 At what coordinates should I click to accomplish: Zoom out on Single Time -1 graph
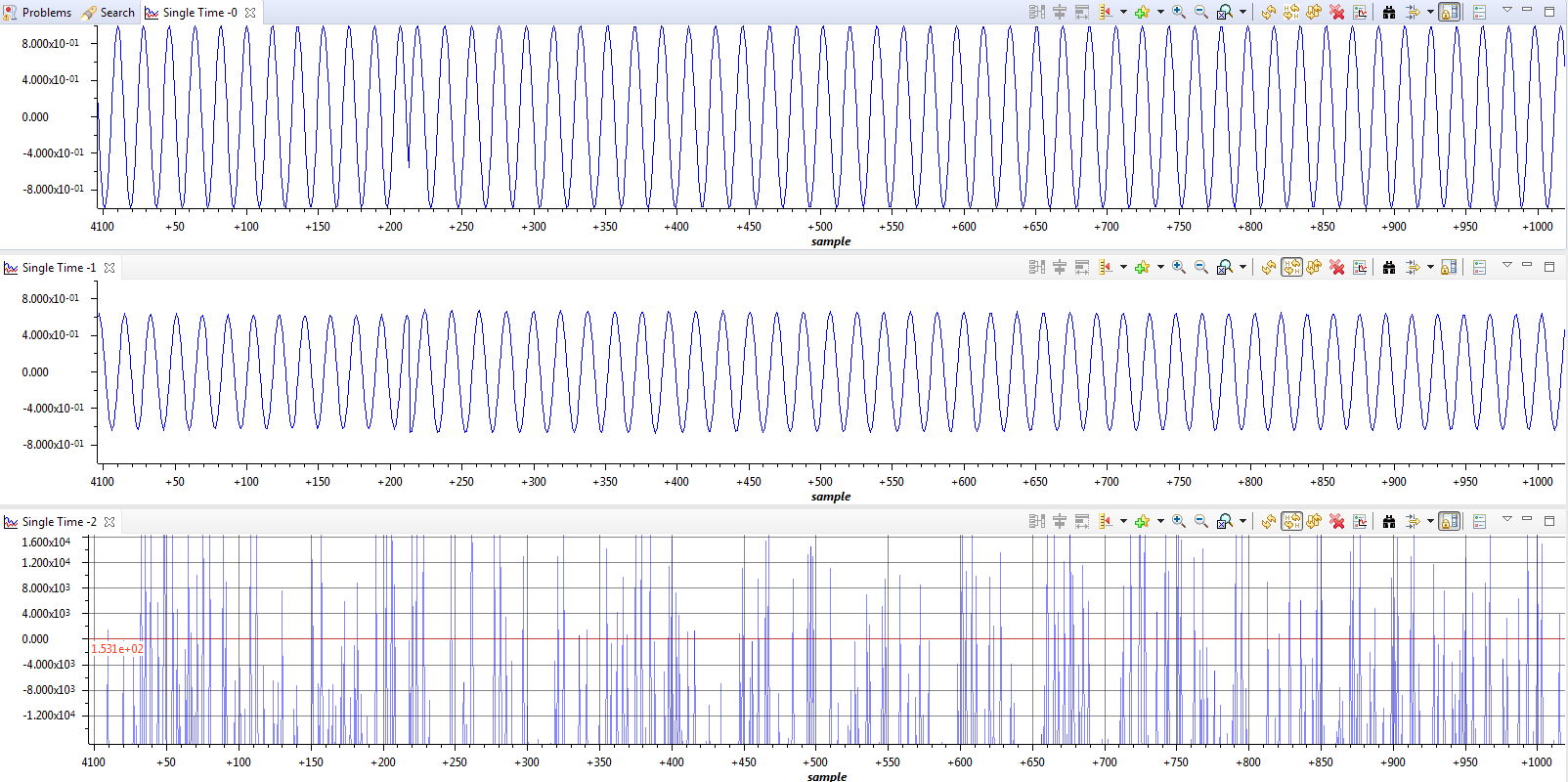pos(1201,267)
